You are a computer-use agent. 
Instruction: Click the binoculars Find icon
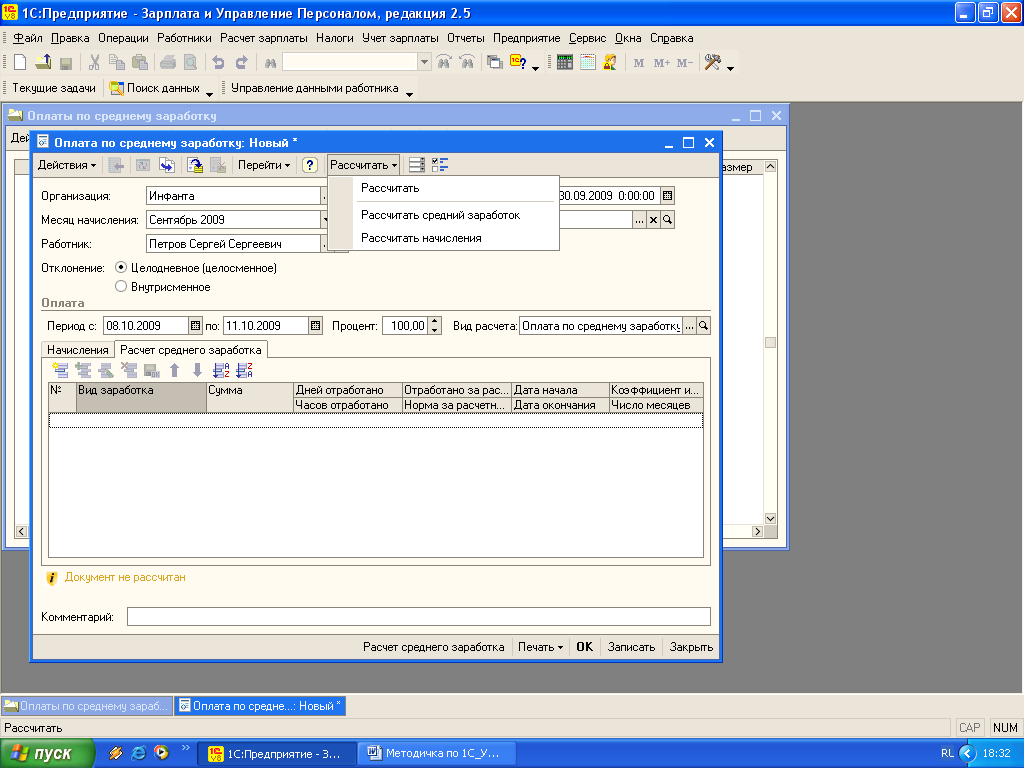(x=270, y=63)
